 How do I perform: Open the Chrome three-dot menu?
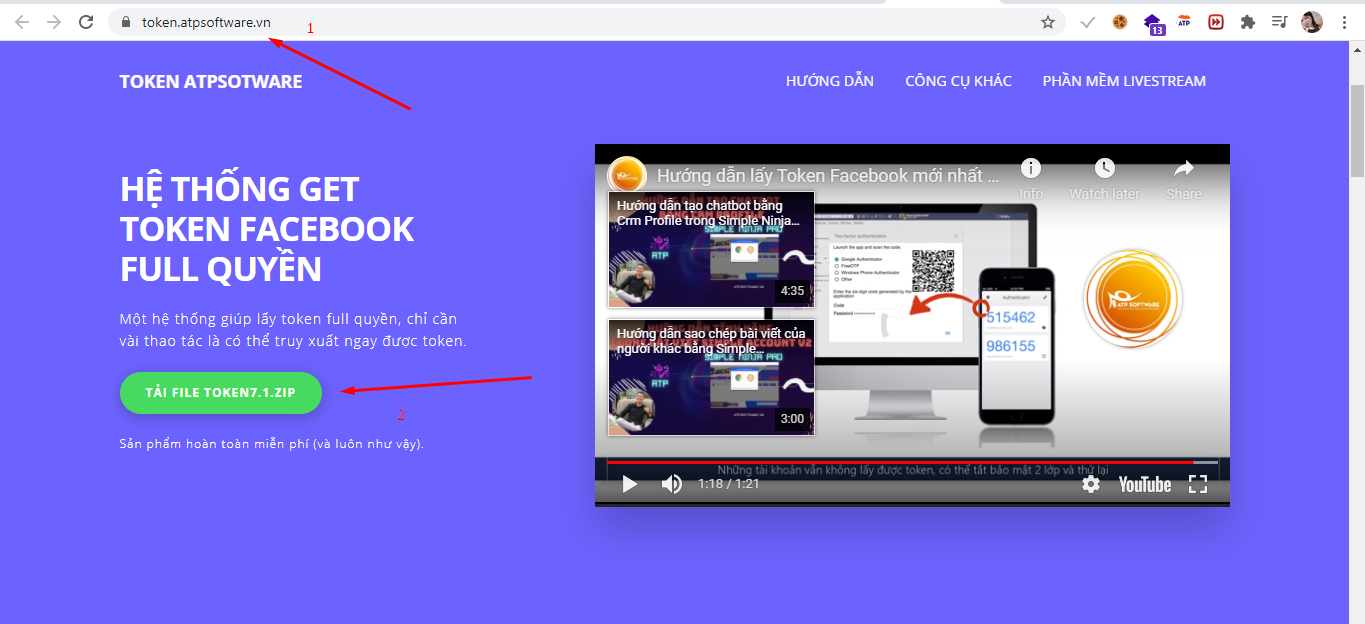(1343, 21)
